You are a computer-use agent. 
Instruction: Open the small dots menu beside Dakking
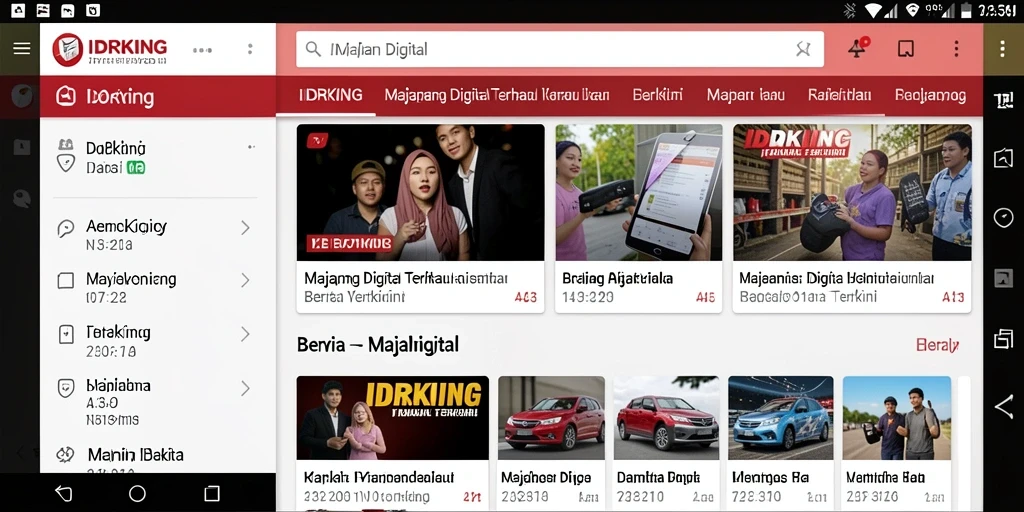pos(251,147)
